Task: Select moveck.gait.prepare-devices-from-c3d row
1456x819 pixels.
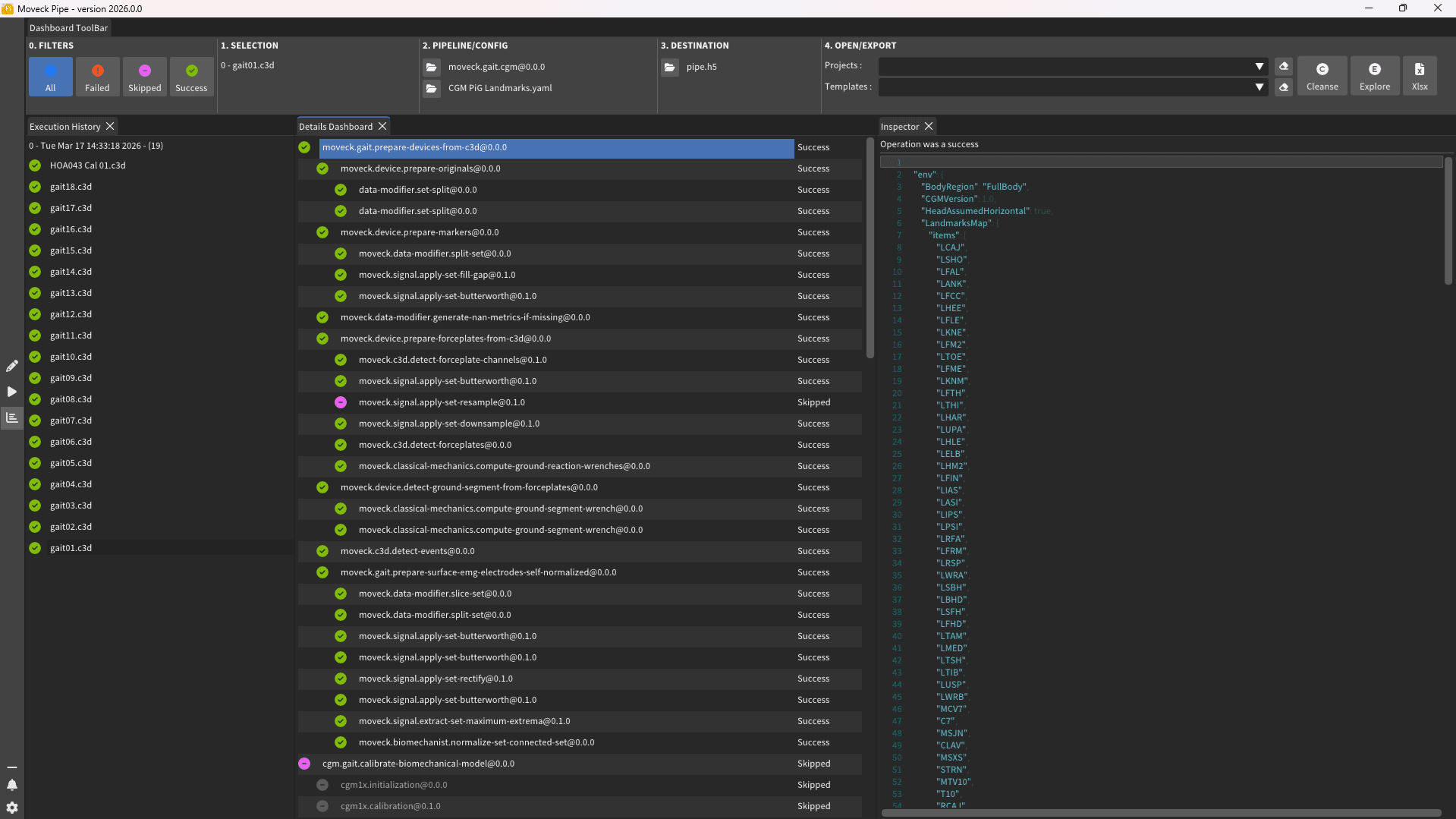Action: [556, 147]
